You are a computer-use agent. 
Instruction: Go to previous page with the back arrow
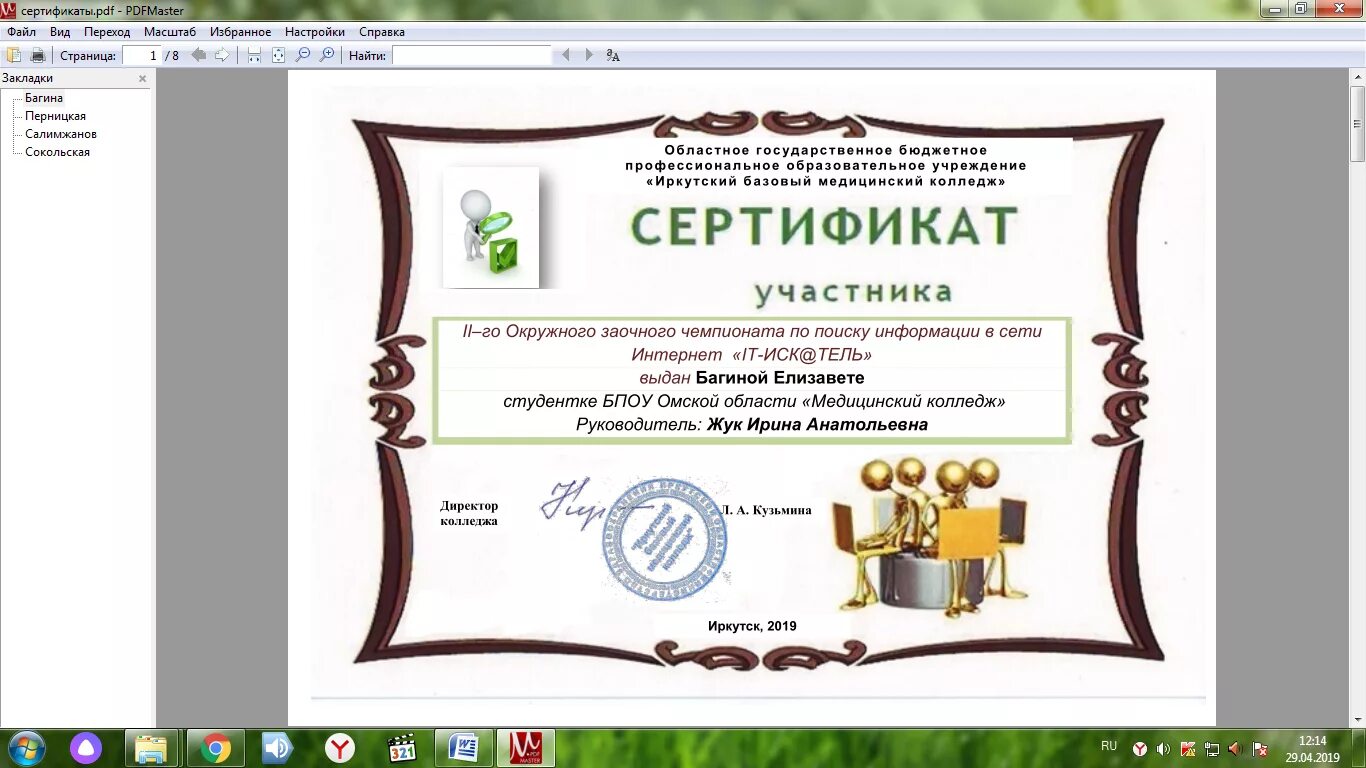click(198, 55)
